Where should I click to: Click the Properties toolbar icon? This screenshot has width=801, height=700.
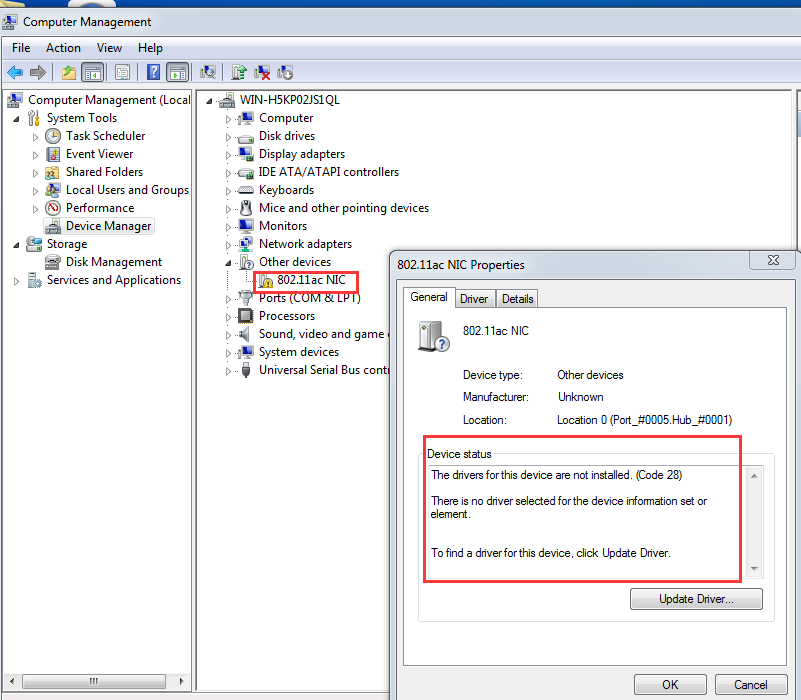[123, 73]
